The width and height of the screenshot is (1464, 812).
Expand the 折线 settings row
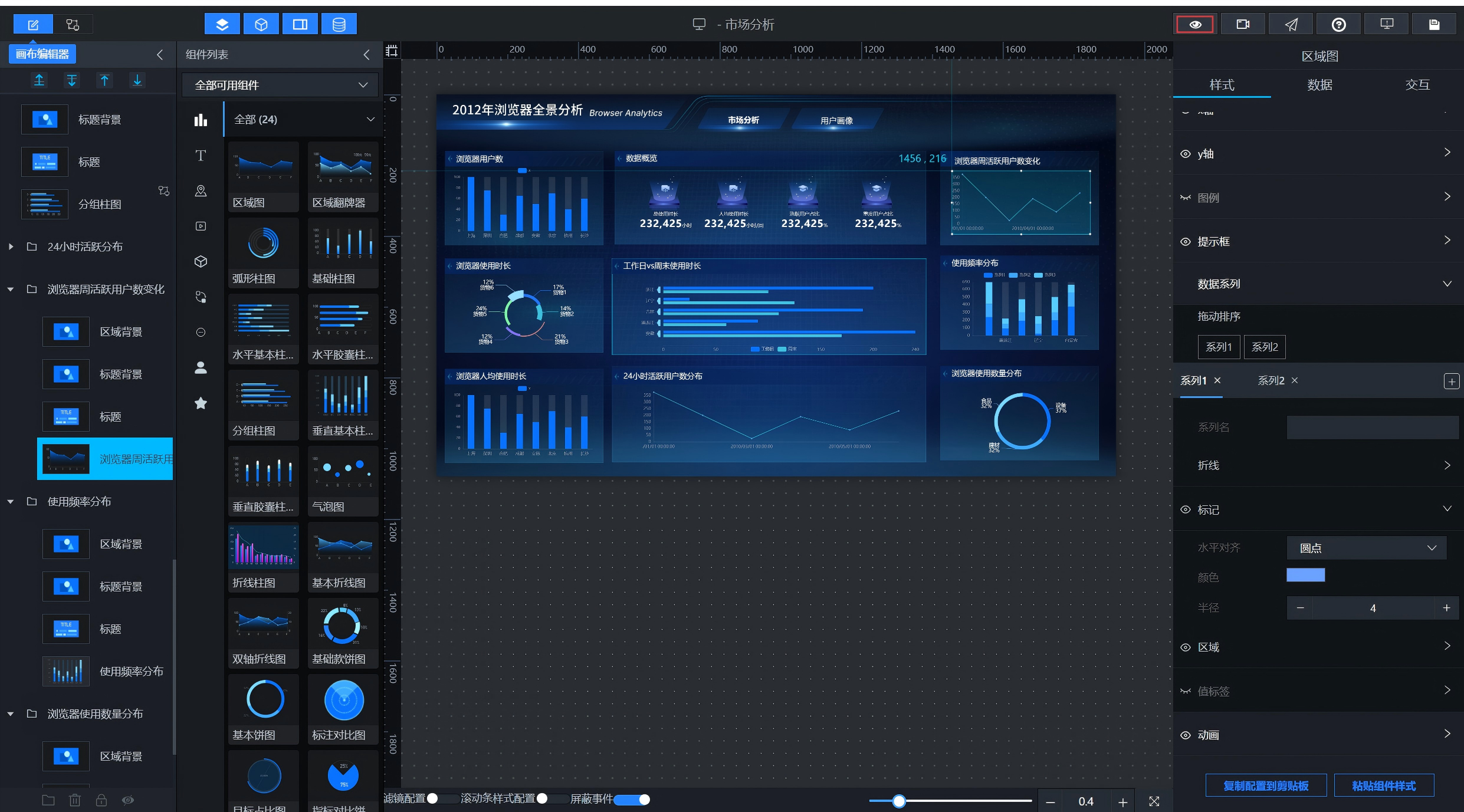1319,465
